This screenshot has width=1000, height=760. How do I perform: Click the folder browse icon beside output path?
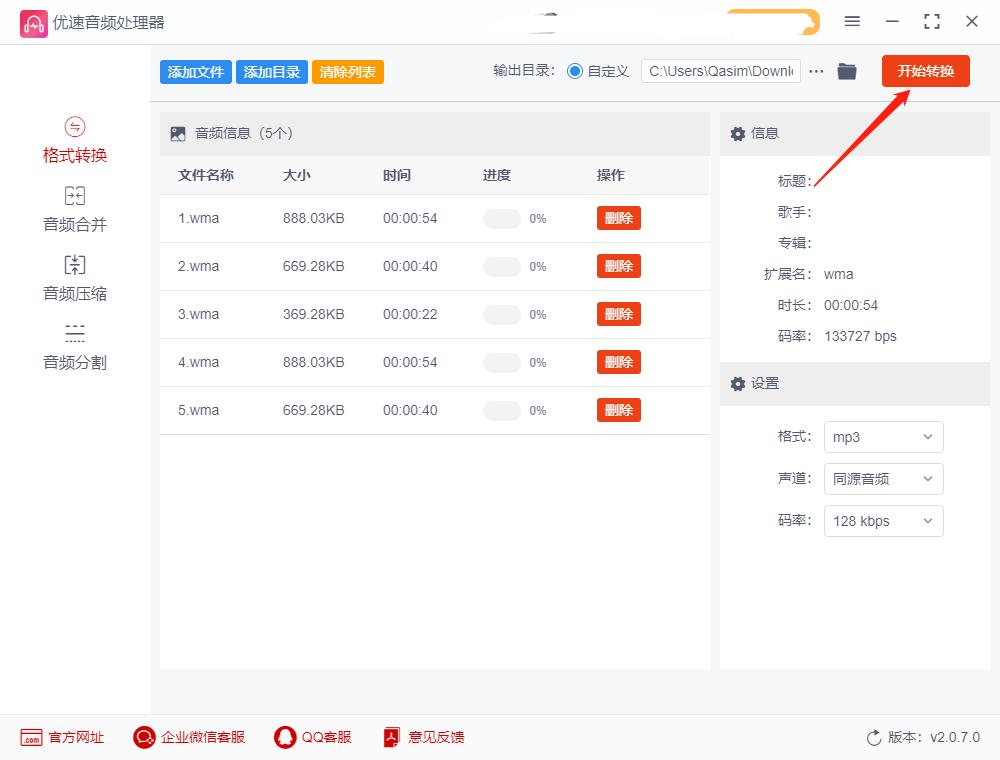847,71
